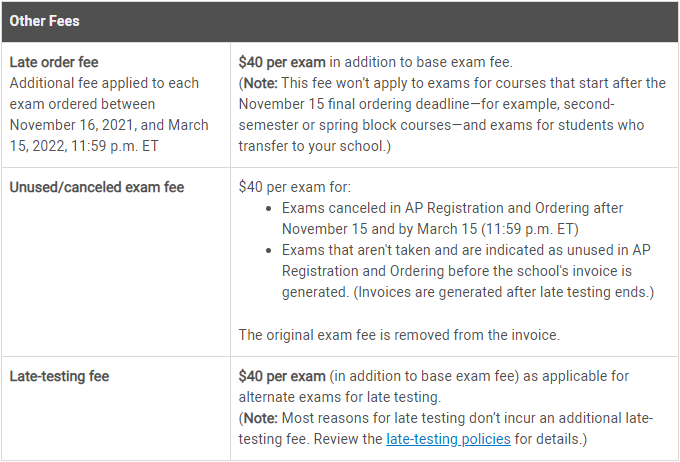This screenshot has width=680, height=462.
Task: Click the bold $40 per exam late order text
Action: tap(282, 62)
